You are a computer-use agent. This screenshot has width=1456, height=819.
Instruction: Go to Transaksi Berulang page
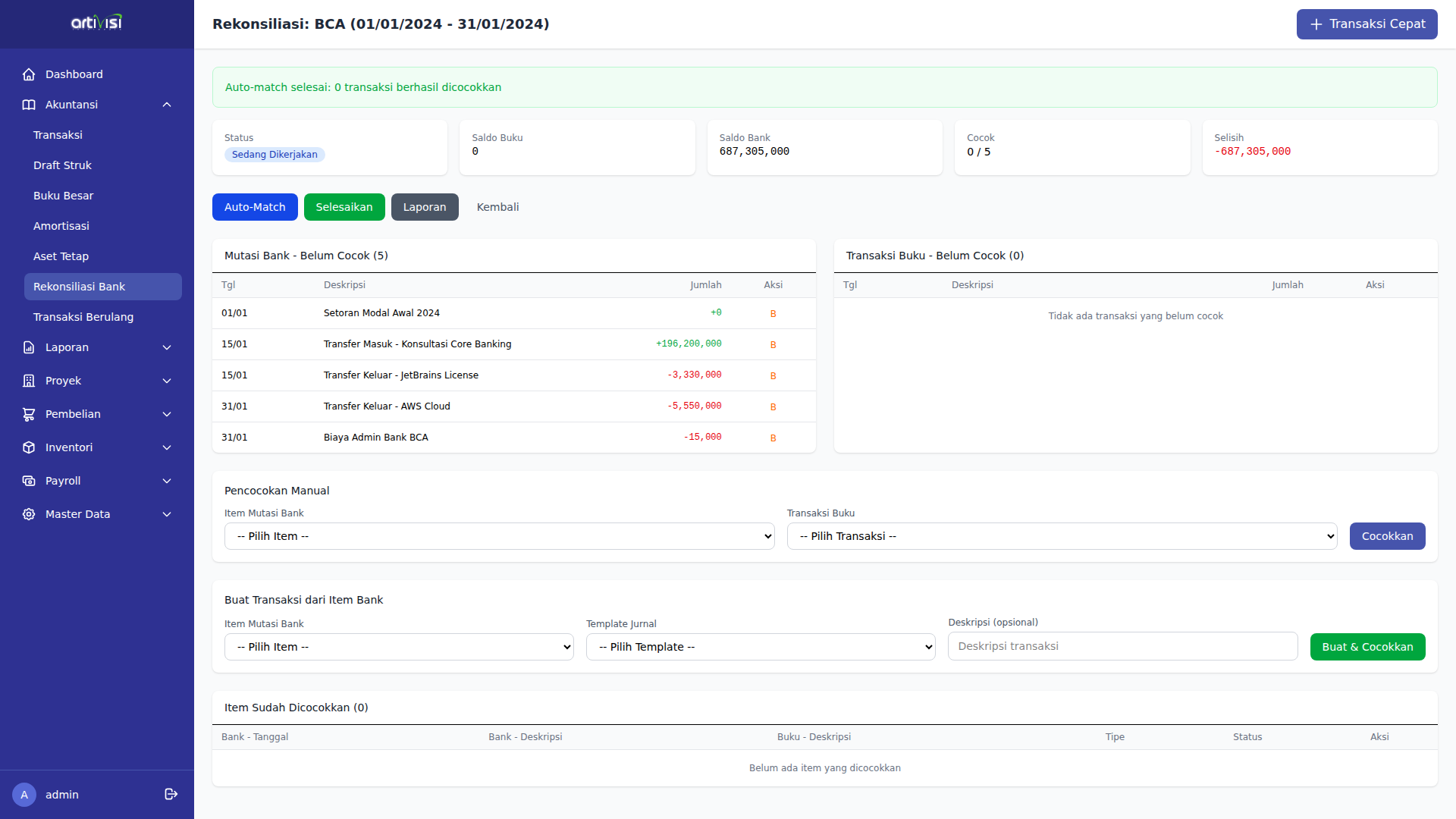click(83, 317)
